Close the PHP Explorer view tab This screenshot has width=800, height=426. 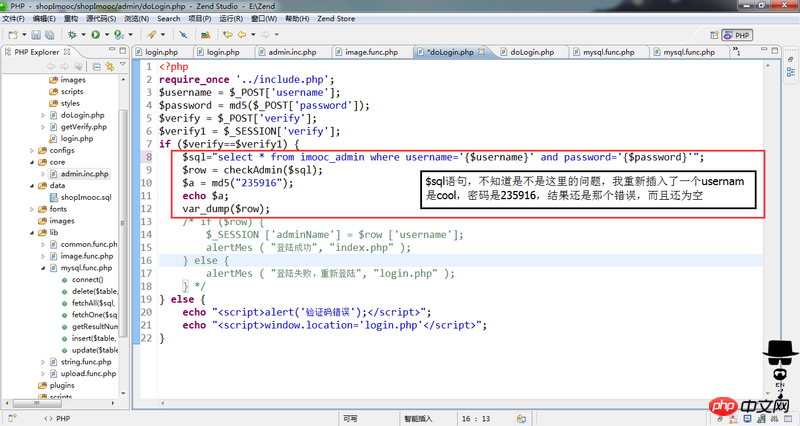[x=67, y=52]
